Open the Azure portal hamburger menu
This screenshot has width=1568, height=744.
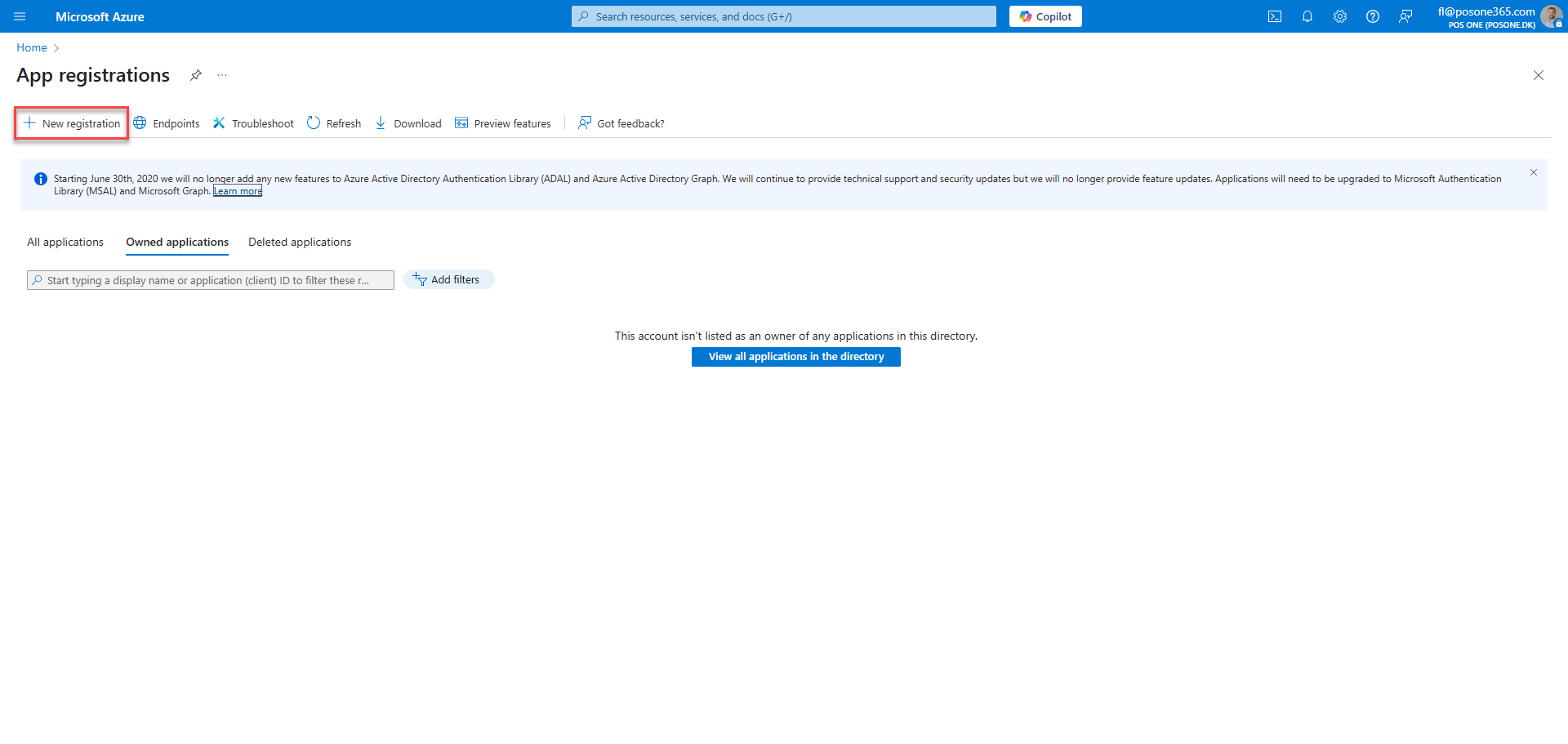pos(20,16)
